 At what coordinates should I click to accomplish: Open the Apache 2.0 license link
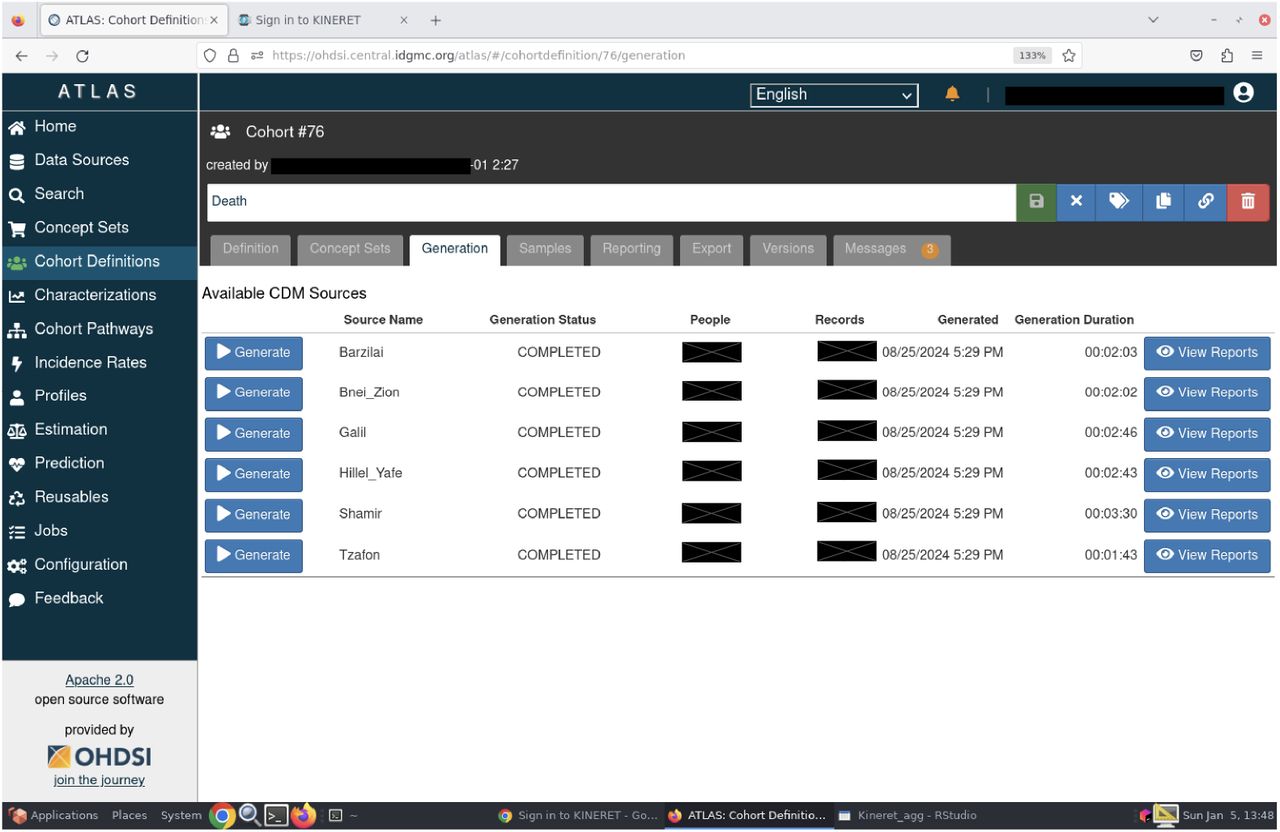coord(99,680)
